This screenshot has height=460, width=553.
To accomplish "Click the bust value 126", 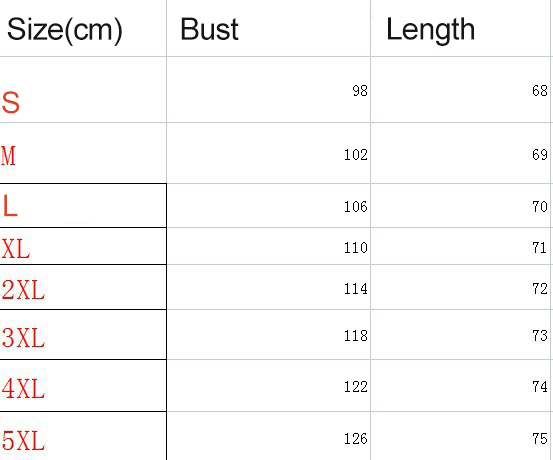I will click(x=356, y=439).
